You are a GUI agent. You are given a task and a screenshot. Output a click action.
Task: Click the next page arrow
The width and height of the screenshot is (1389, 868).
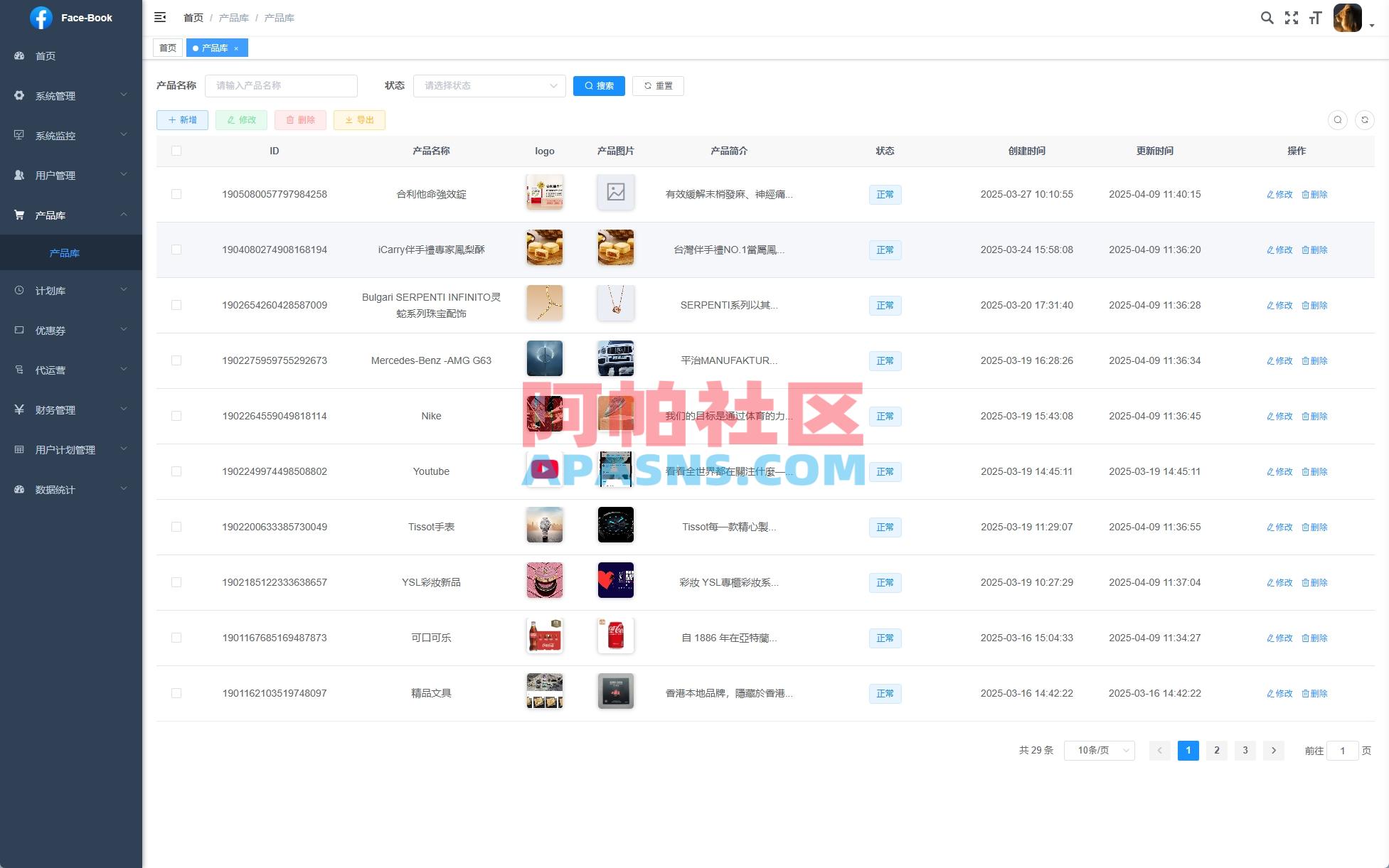pos(1273,750)
